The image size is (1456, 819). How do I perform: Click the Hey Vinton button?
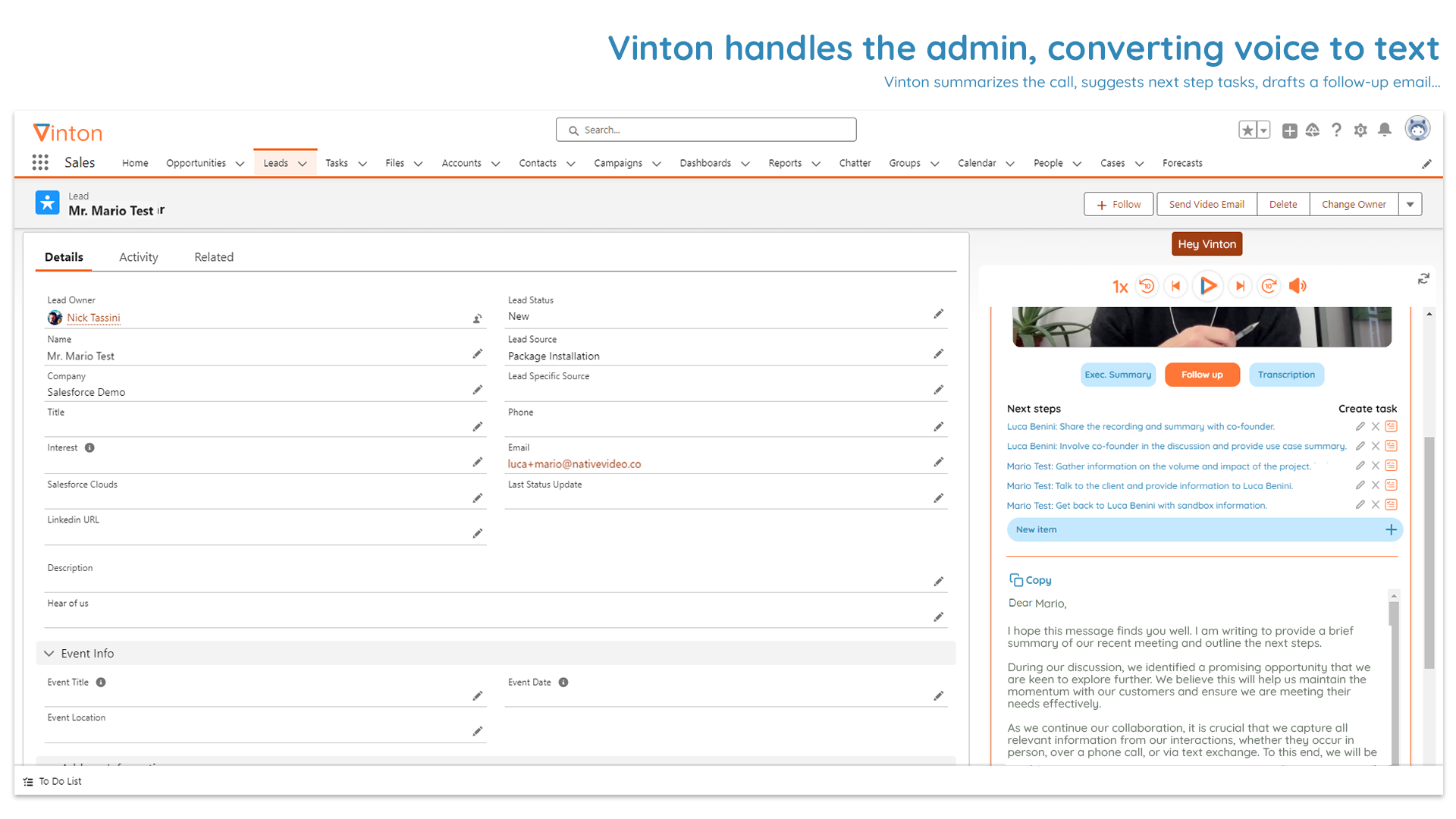coord(1207,243)
